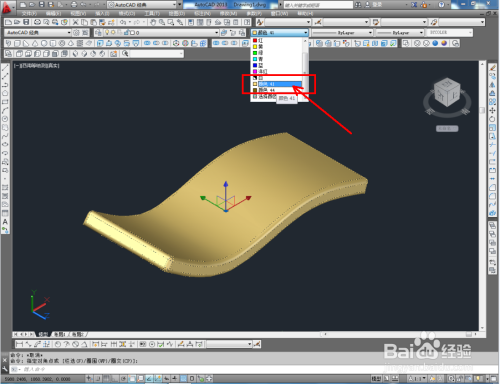
Task: Open the Layer Properties Manager icon
Action: [x=98, y=33]
